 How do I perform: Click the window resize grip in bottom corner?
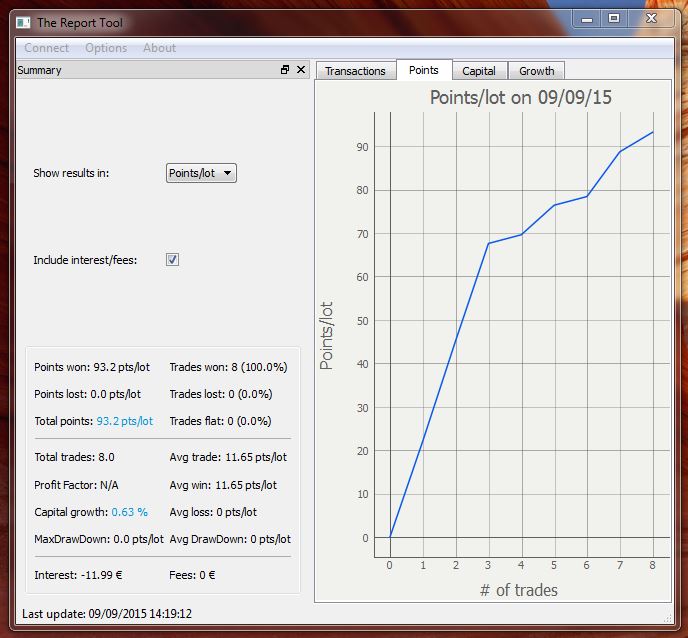(x=668, y=619)
